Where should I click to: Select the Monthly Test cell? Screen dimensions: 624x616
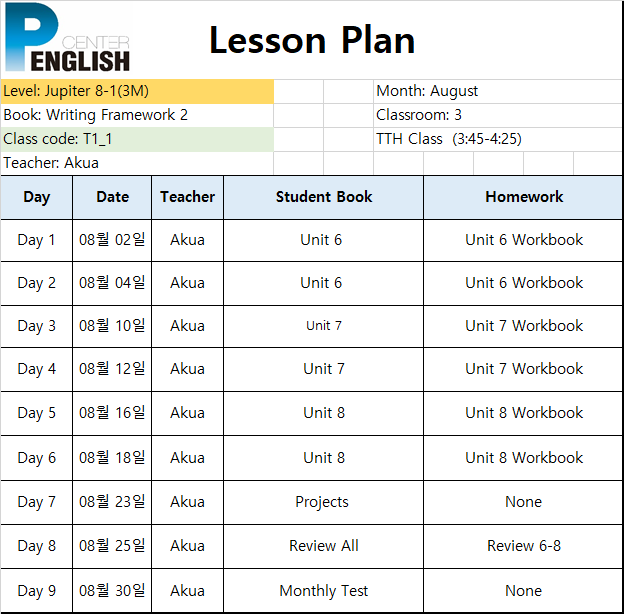[324, 591]
